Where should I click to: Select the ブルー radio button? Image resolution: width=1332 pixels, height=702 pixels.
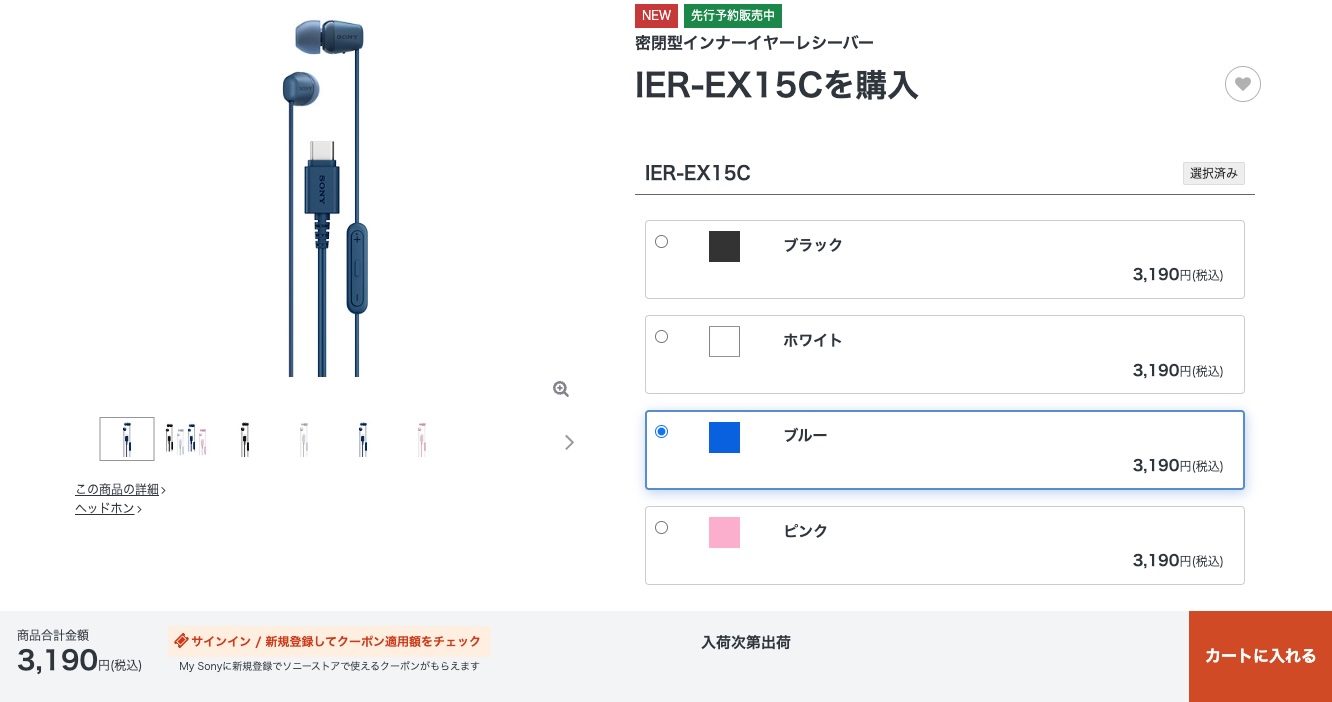click(x=661, y=431)
